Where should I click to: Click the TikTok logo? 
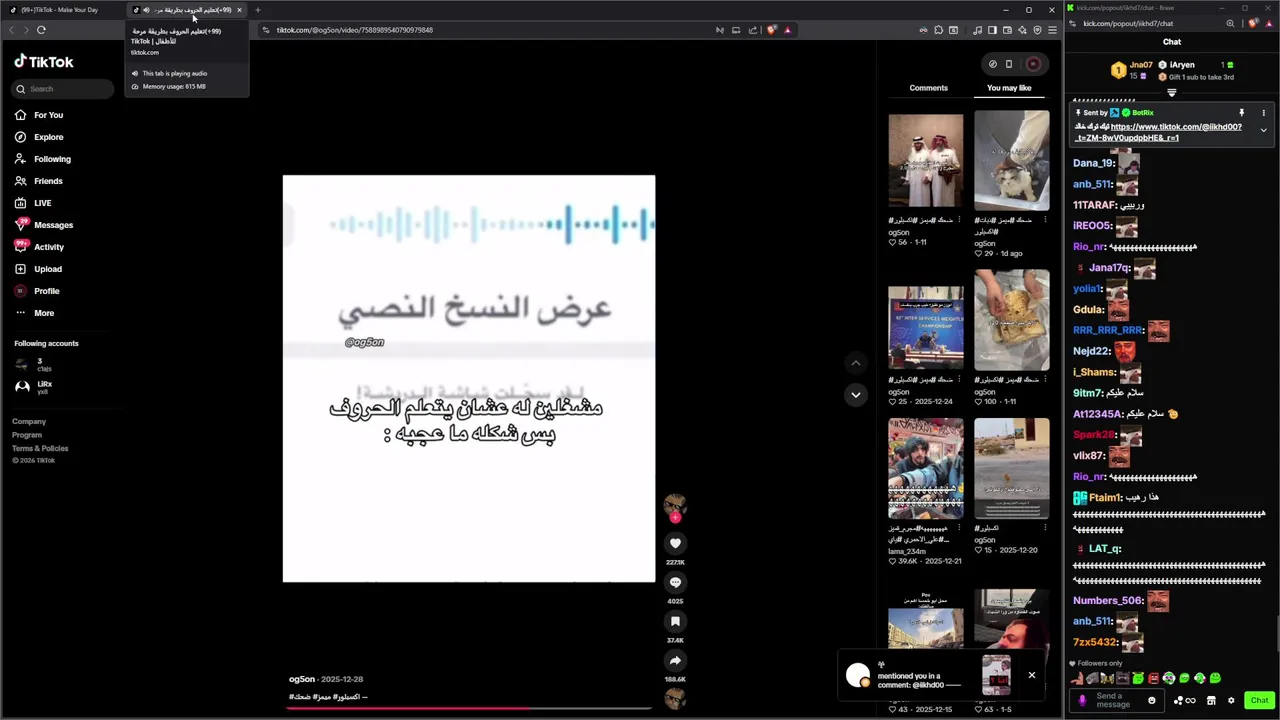(x=44, y=62)
